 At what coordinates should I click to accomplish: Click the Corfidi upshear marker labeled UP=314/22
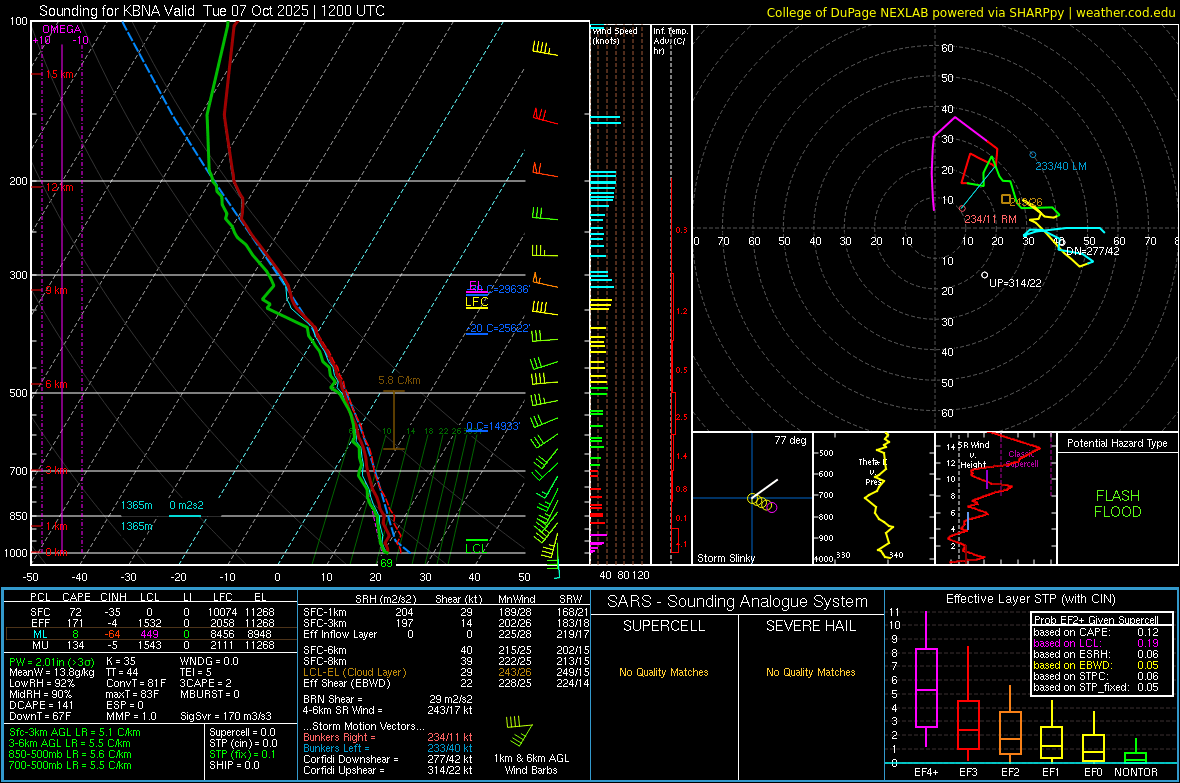coord(984,276)
